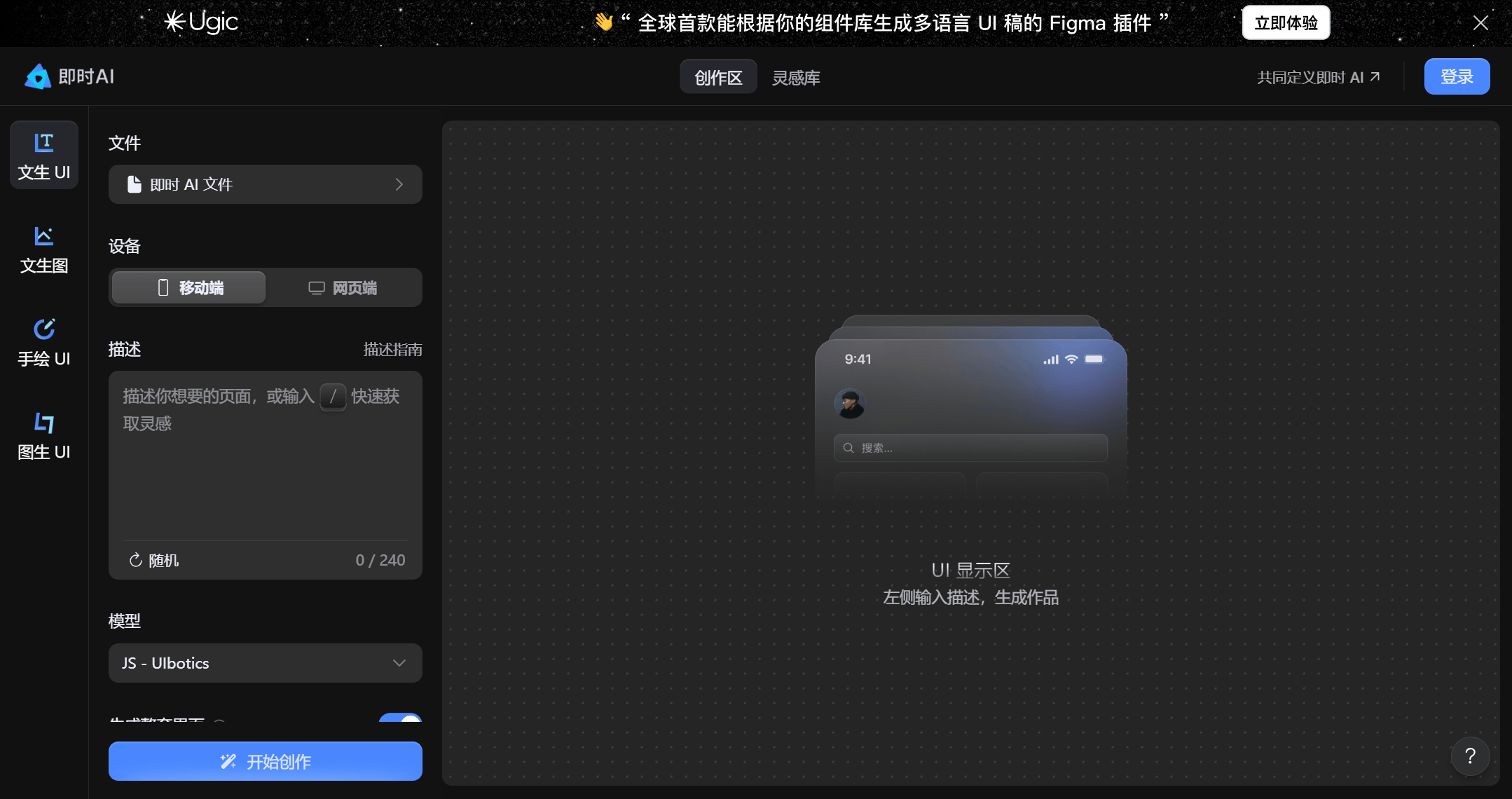Click the 即时AI logo icon

38,76
